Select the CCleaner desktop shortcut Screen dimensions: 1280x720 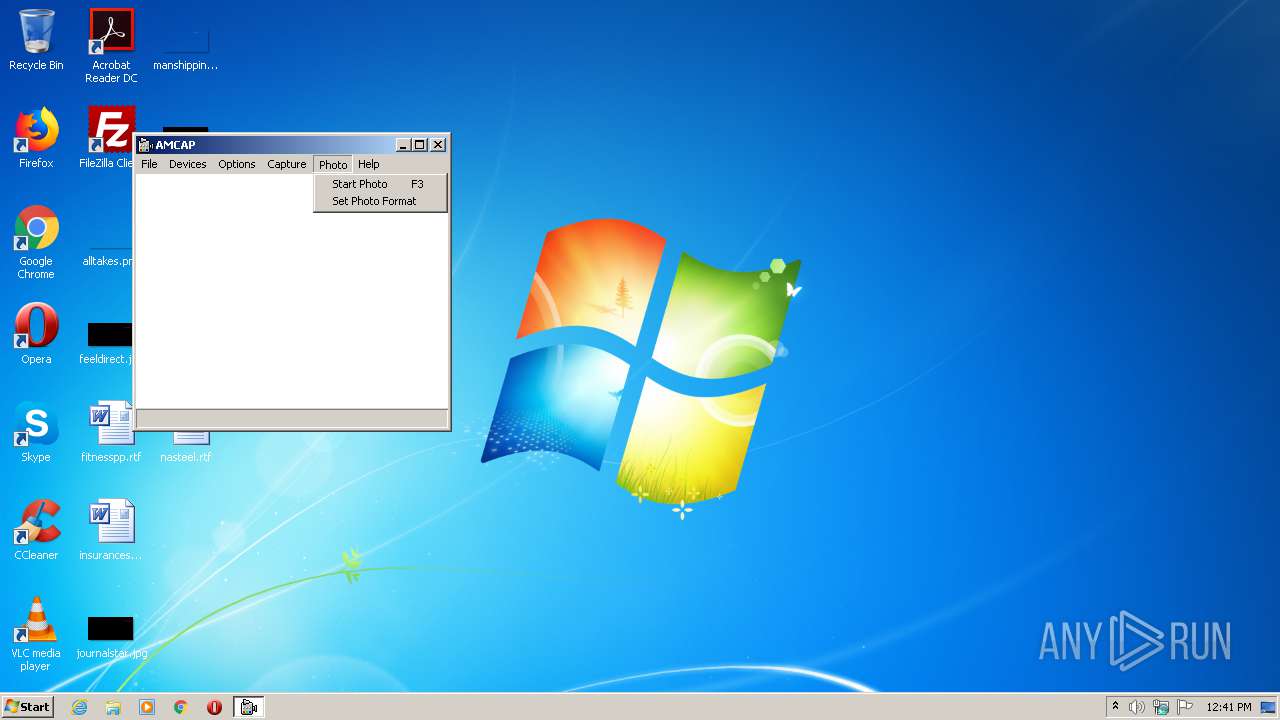[x=36, y=530]
